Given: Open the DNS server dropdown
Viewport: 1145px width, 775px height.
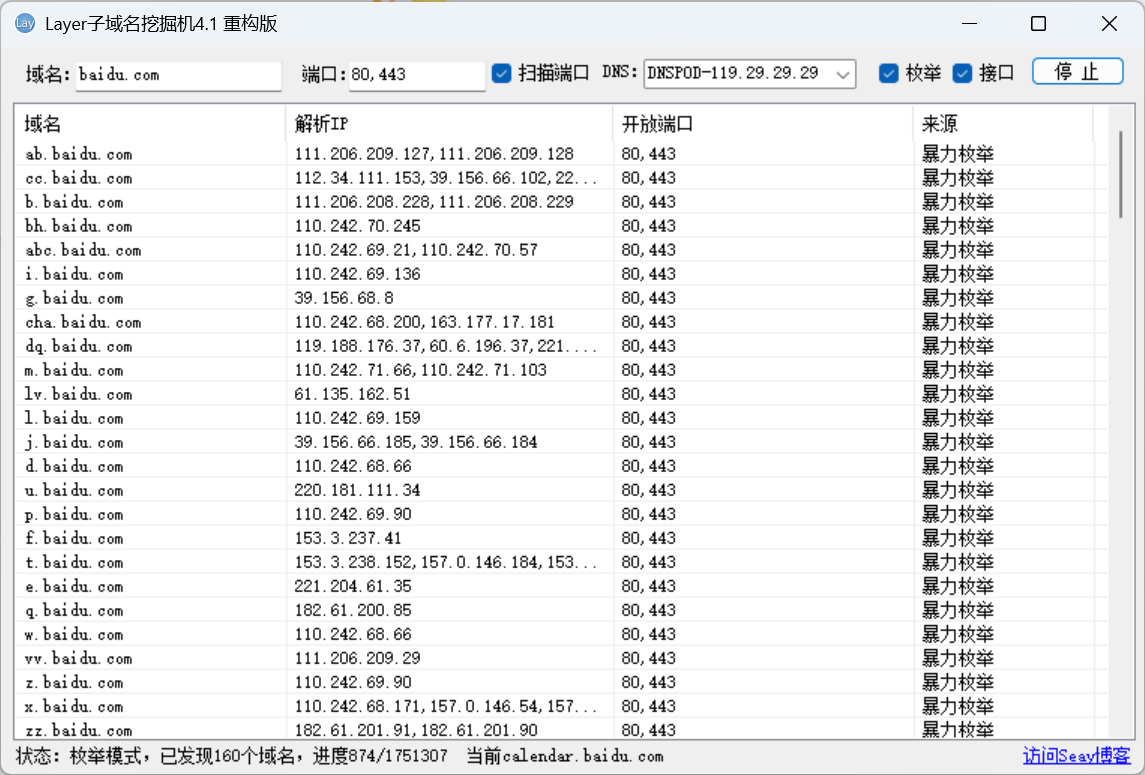Looking at the screenshot, I should pyautogui.click(x=749, y=74).
